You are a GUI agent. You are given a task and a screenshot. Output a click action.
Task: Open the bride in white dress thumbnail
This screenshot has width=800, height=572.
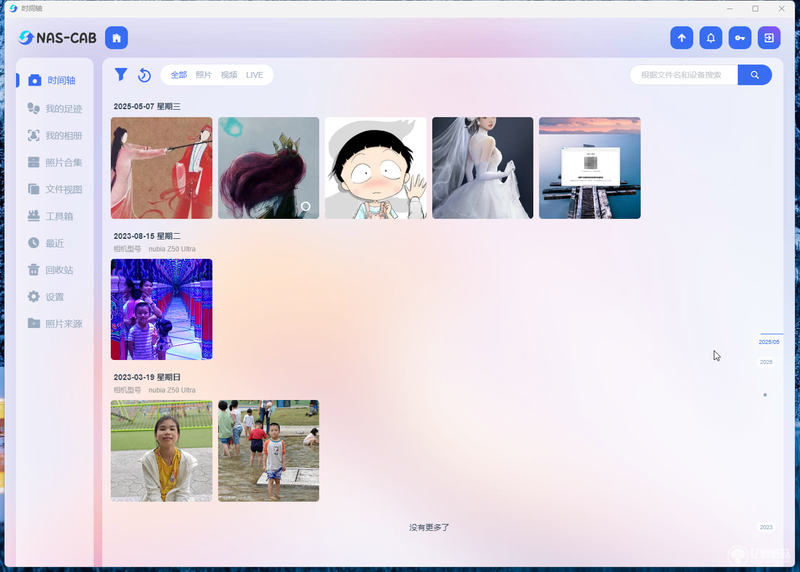click(x=483, y=168)
